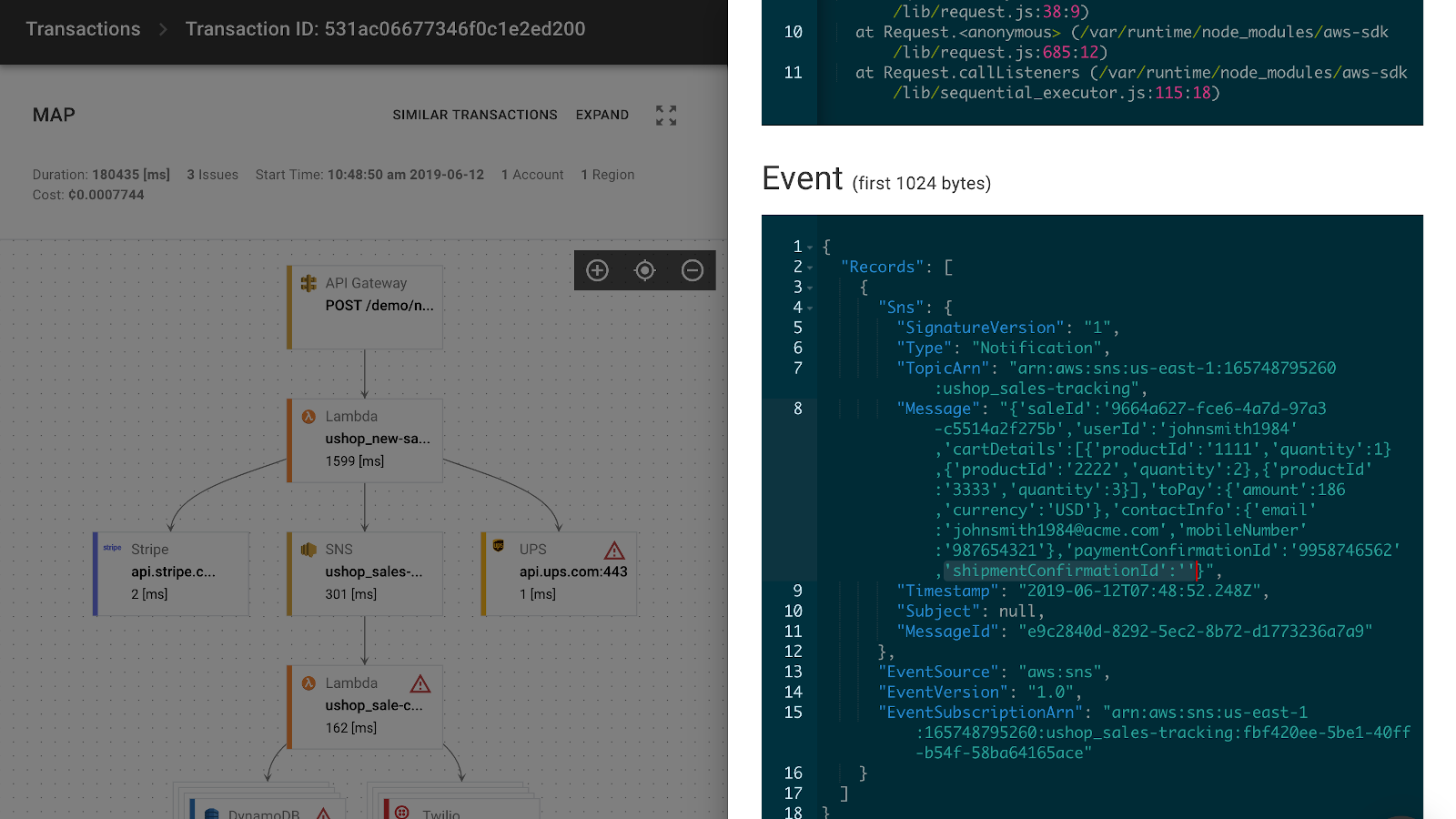Click the 3 Issues label
This screenshot has width=1456, height=819.
tap(212, 175)
